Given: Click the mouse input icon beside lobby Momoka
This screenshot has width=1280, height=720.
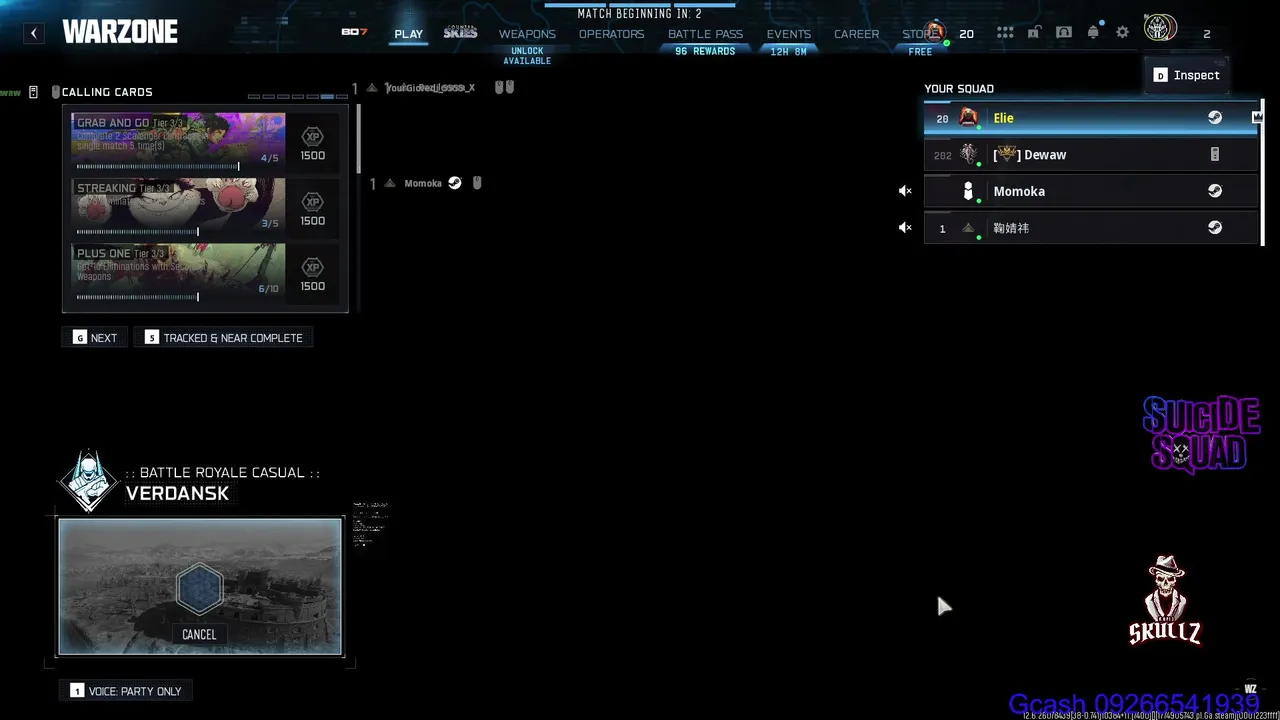Looking at the screenshot, I should 477,183.
